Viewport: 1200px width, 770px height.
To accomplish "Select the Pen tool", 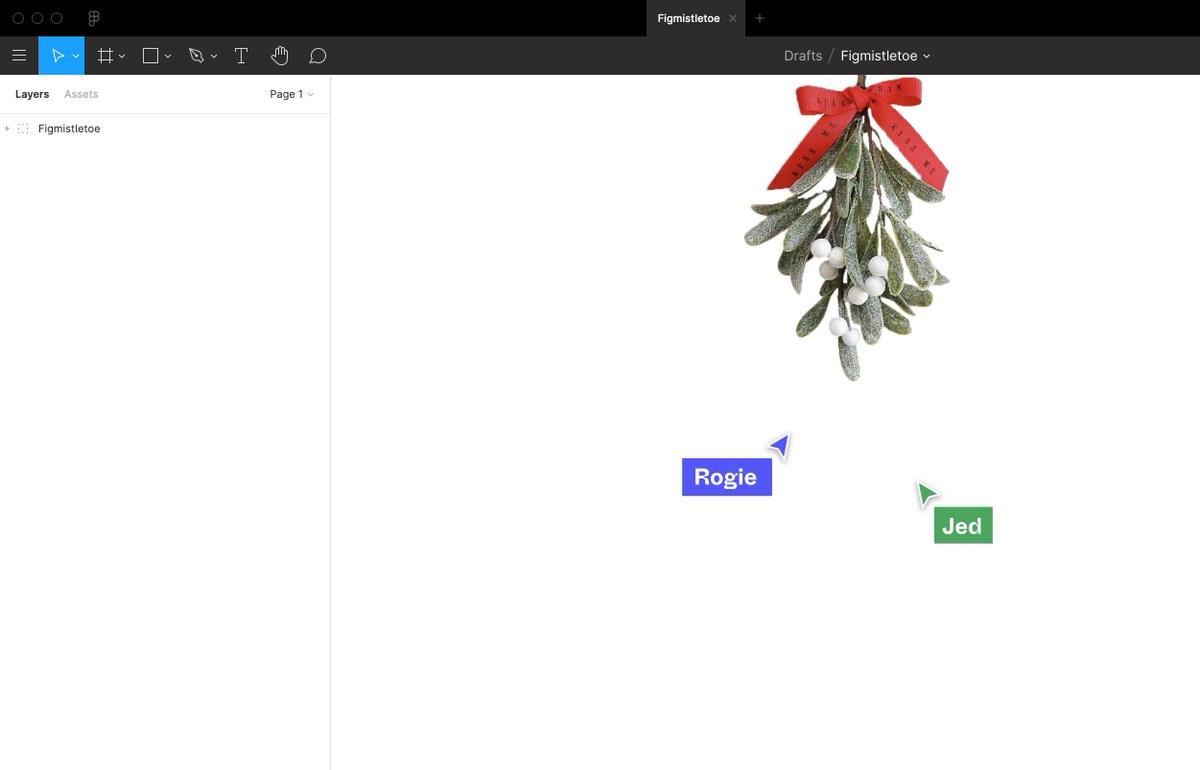I will point(196,56).
